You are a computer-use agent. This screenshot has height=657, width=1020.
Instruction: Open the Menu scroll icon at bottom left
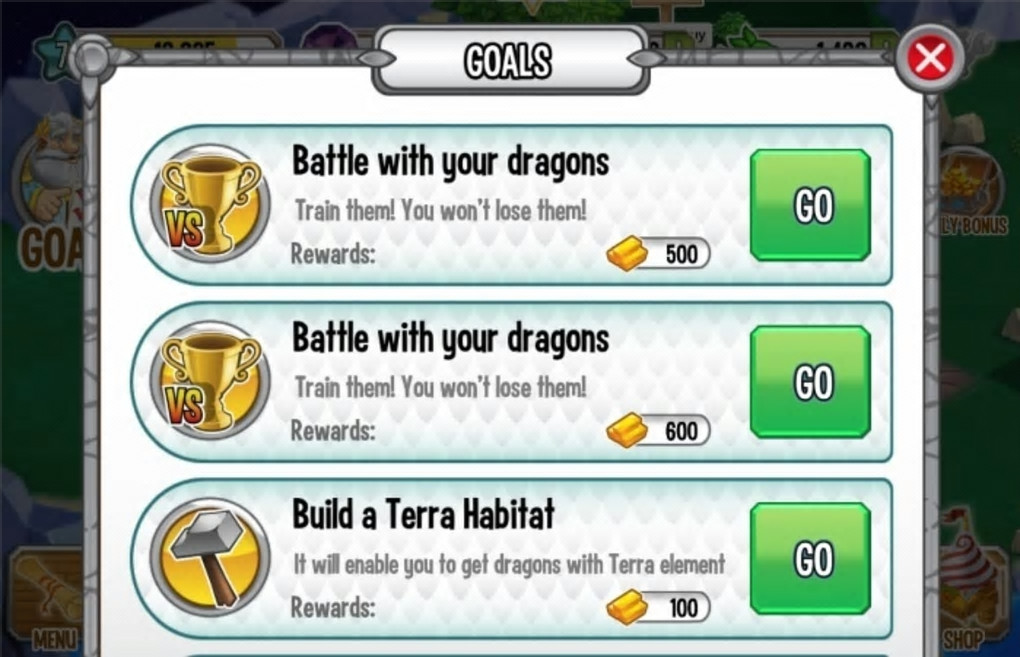[52, 598]
